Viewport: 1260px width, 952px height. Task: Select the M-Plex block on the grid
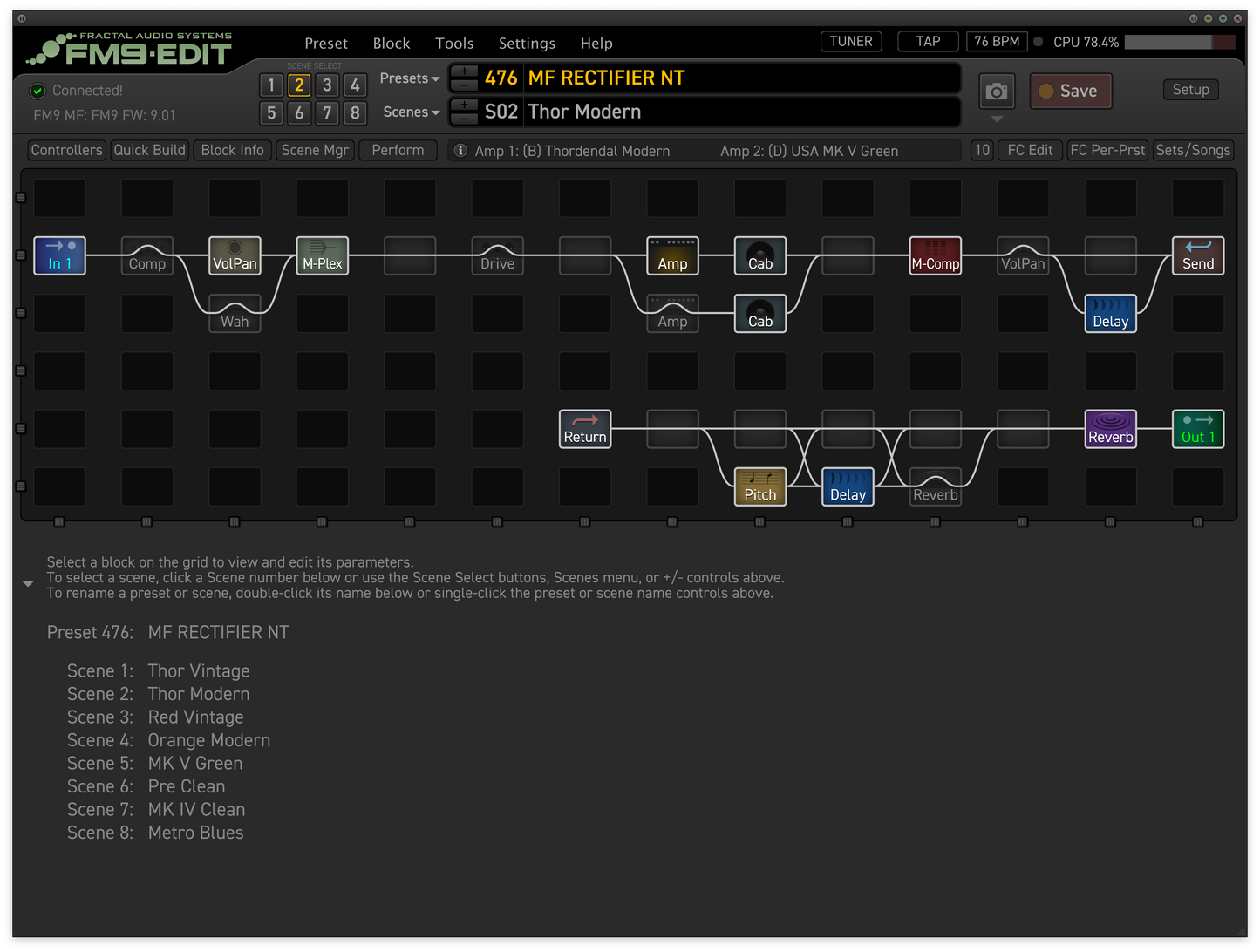pyautogui.click(x=323, y=255)
